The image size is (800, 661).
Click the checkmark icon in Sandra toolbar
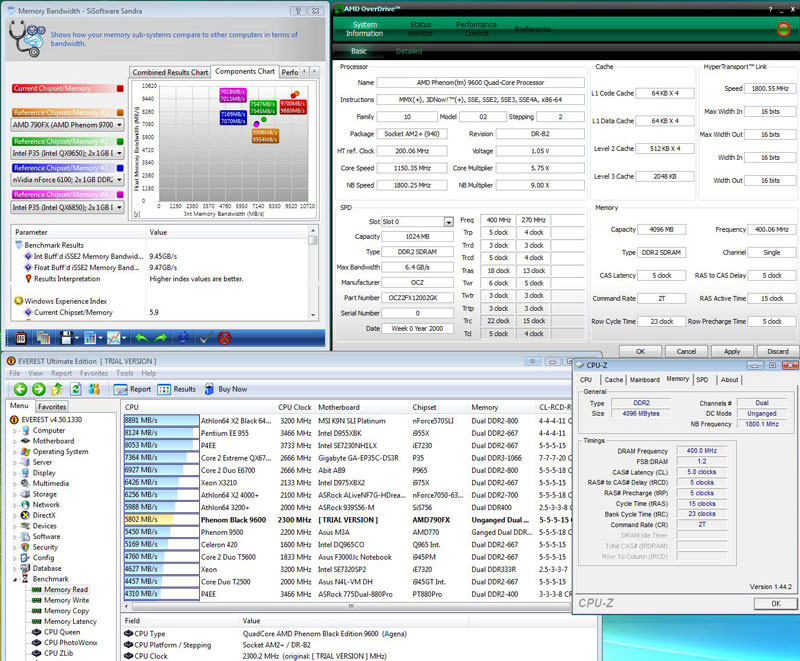pyautogui.click(x=205, y=338)
